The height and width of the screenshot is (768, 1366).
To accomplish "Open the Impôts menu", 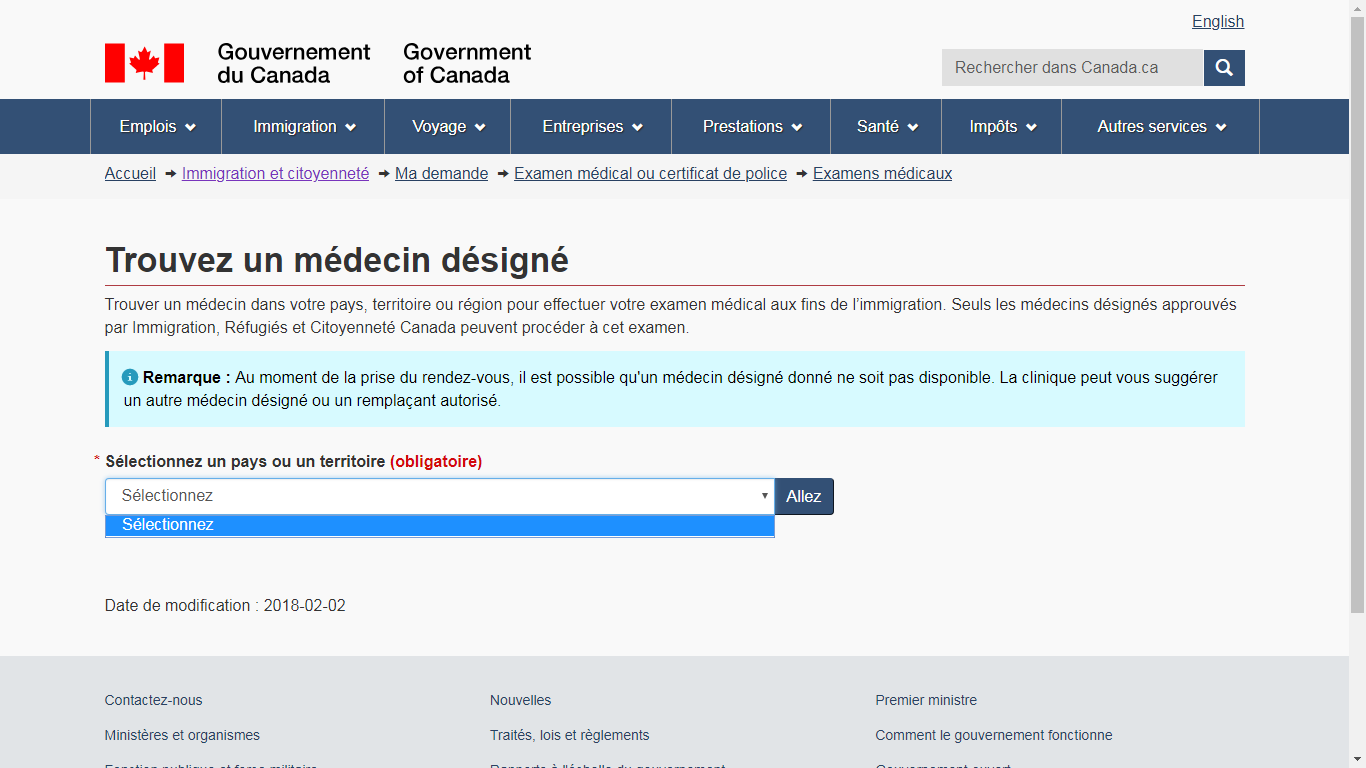I will [1001, 127].
